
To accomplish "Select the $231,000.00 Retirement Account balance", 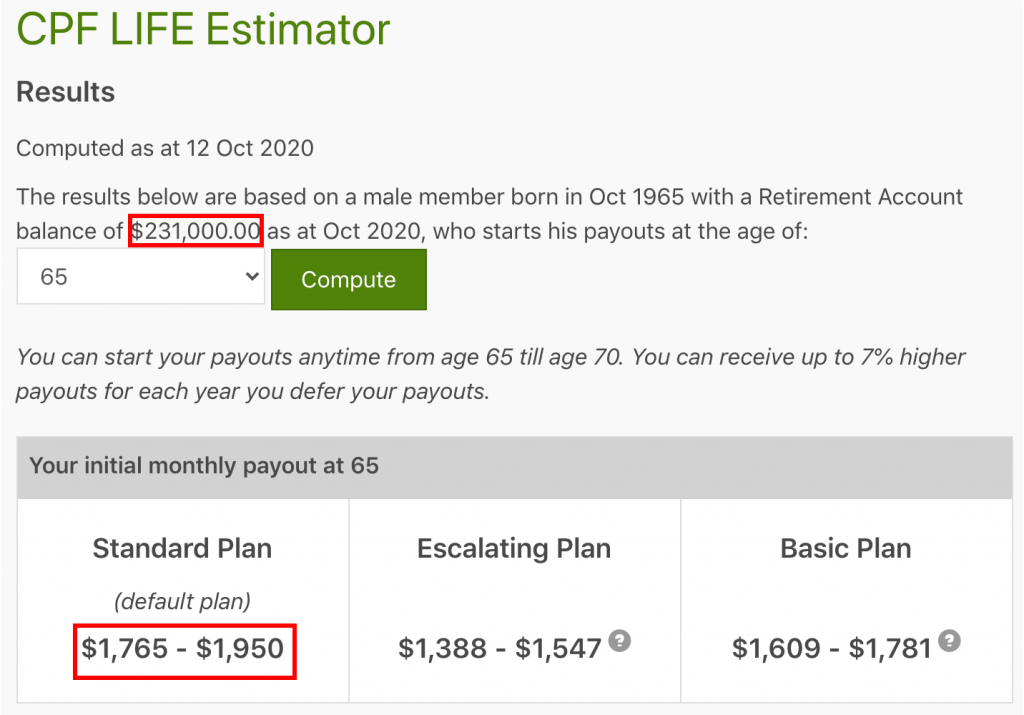I will coord(196,232).
